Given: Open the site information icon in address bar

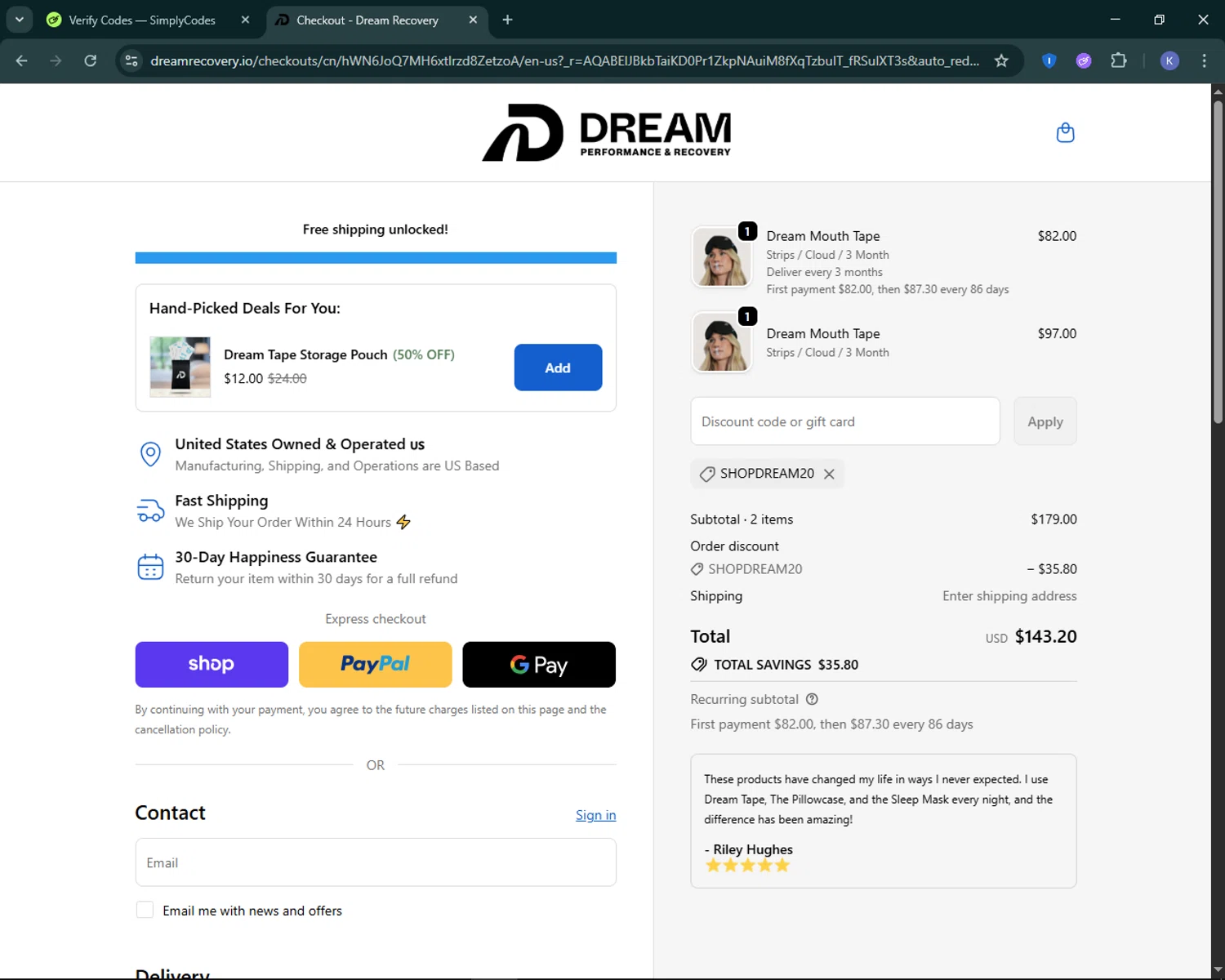Looking at the screenshot, I should point(131,60).
